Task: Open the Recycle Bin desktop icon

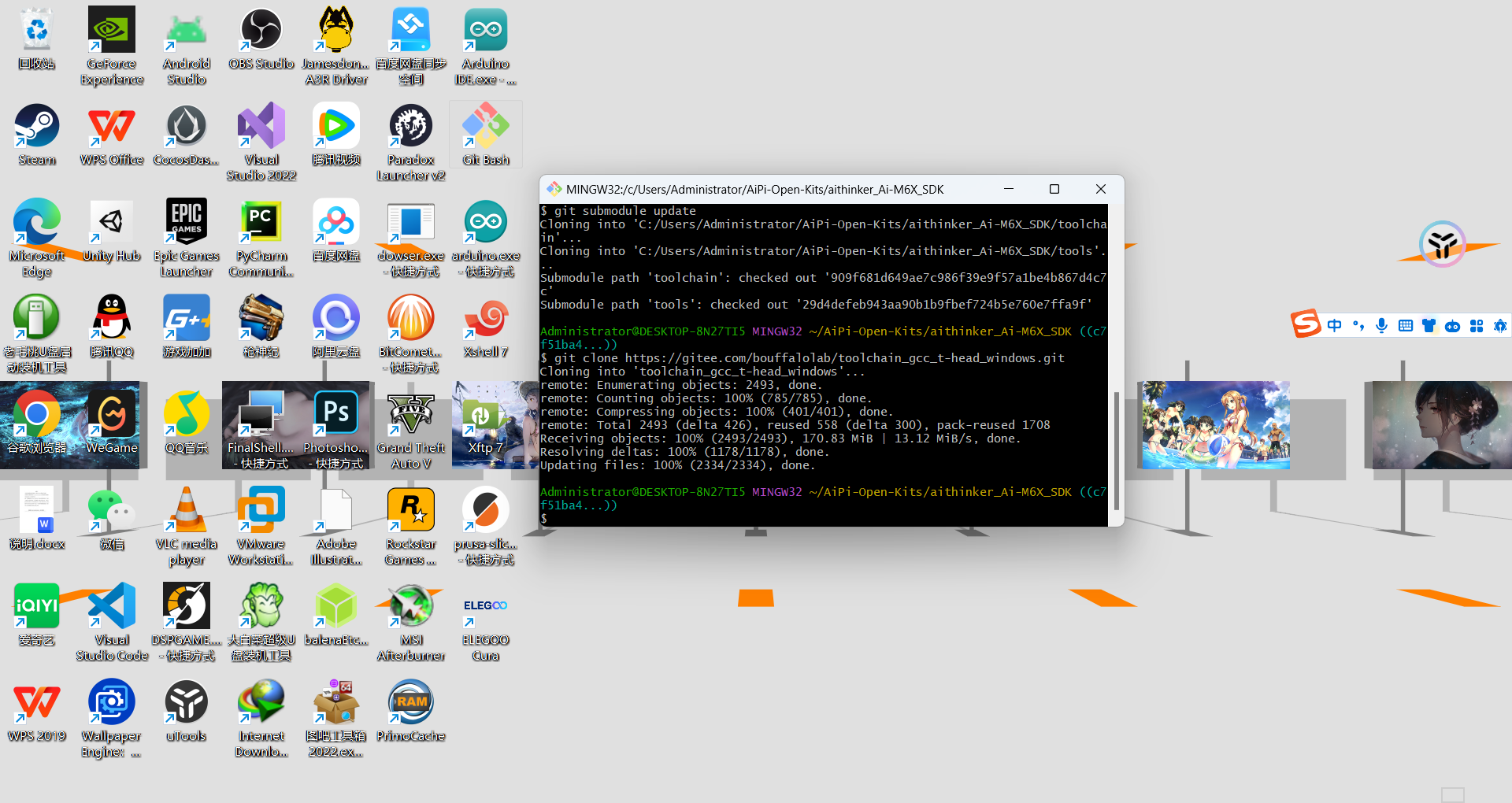Action: tap(37, 39)
